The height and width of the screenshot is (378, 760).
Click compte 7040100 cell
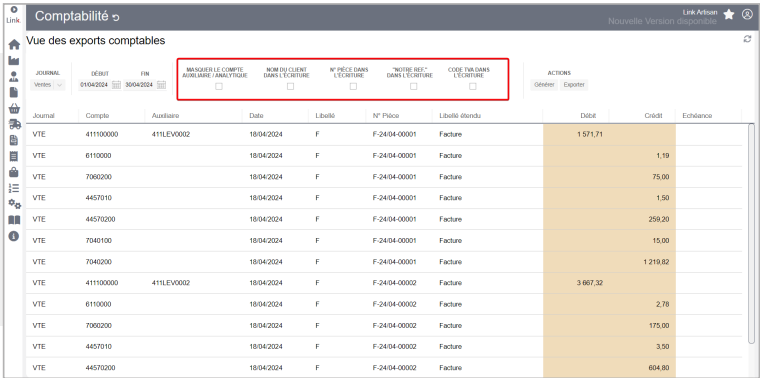pyautogui.click(x=98, y=240)
